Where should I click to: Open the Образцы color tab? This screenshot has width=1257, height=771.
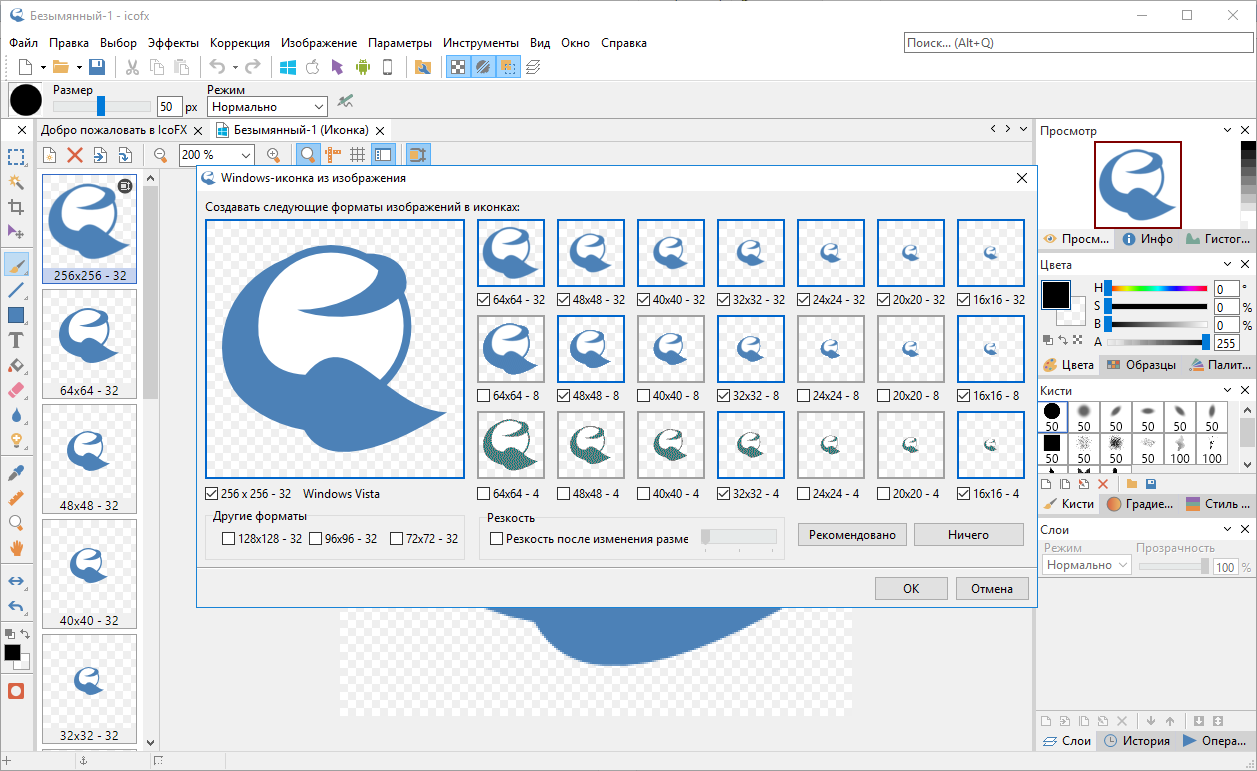pos(1141,365)
